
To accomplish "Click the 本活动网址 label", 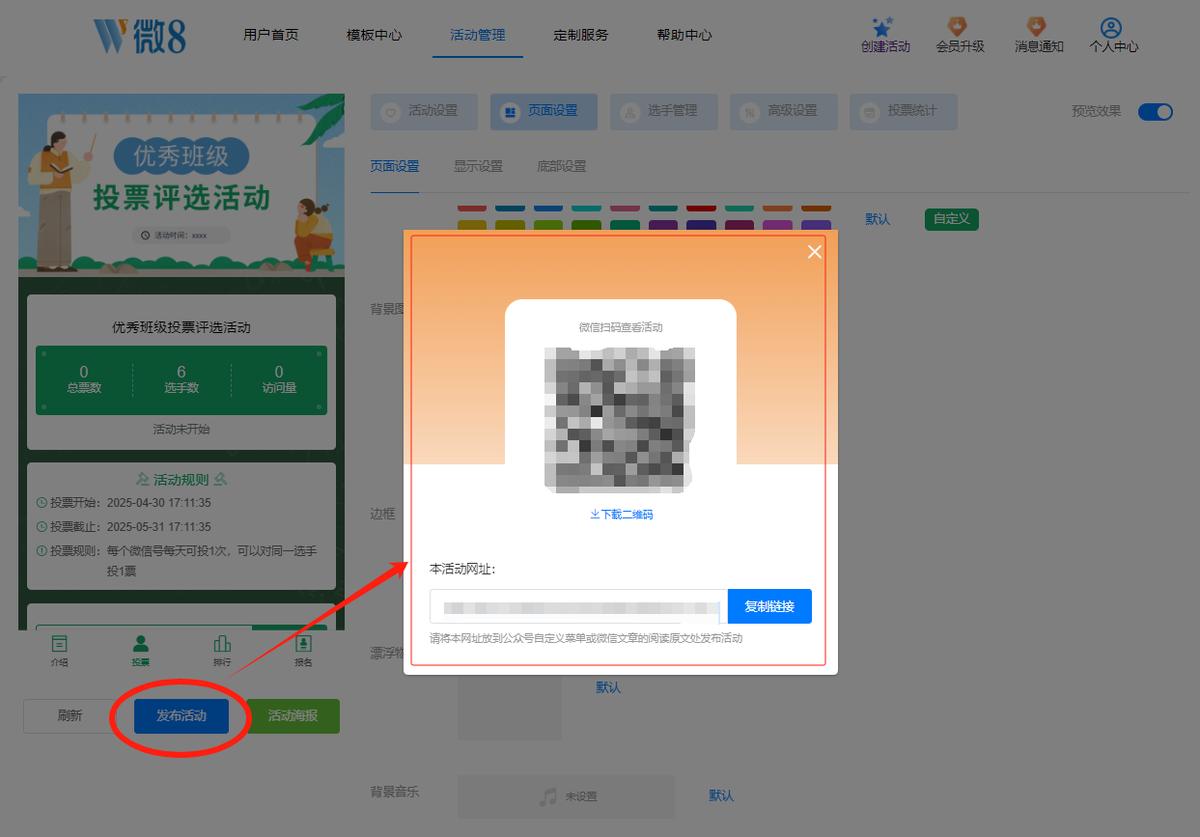I will (x=463, y=569).
